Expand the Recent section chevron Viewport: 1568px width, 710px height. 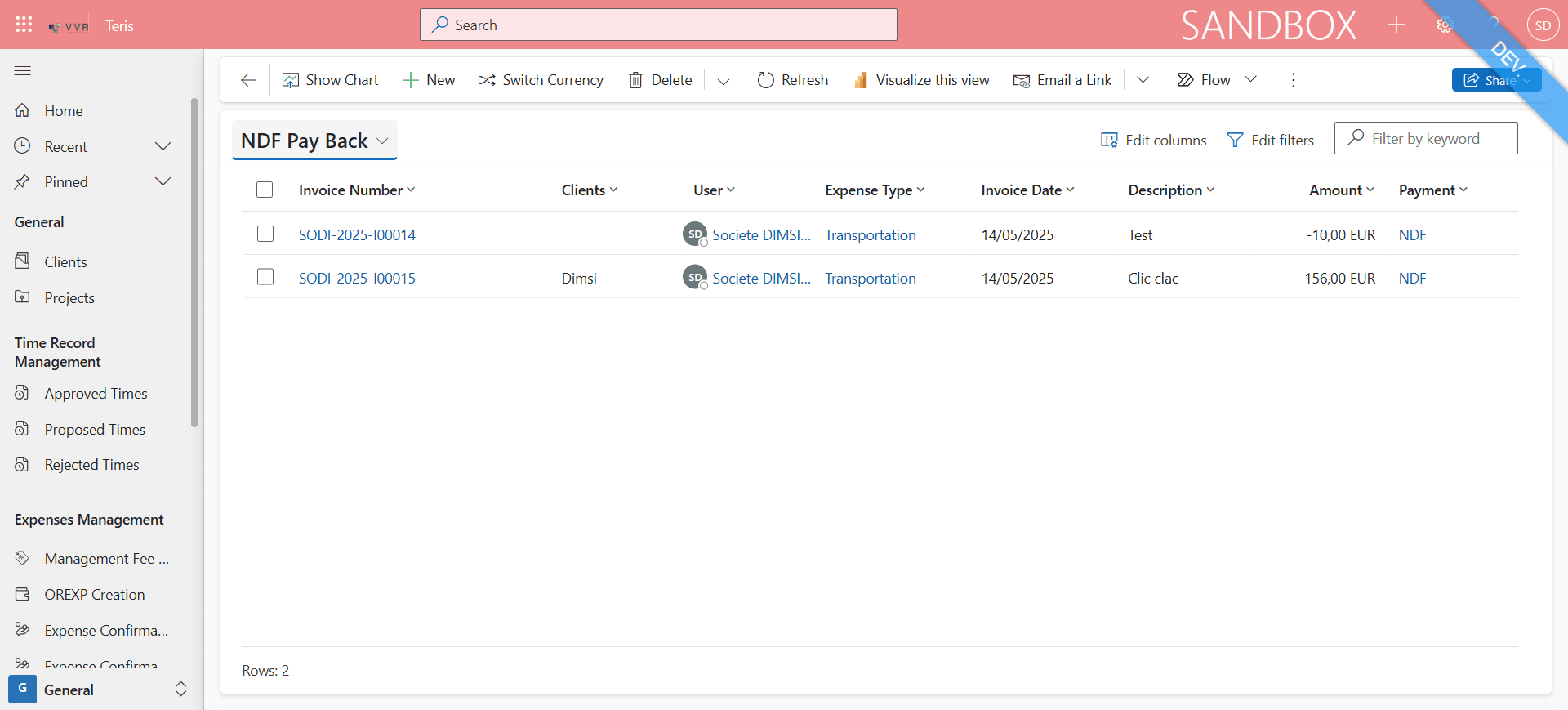163,146
